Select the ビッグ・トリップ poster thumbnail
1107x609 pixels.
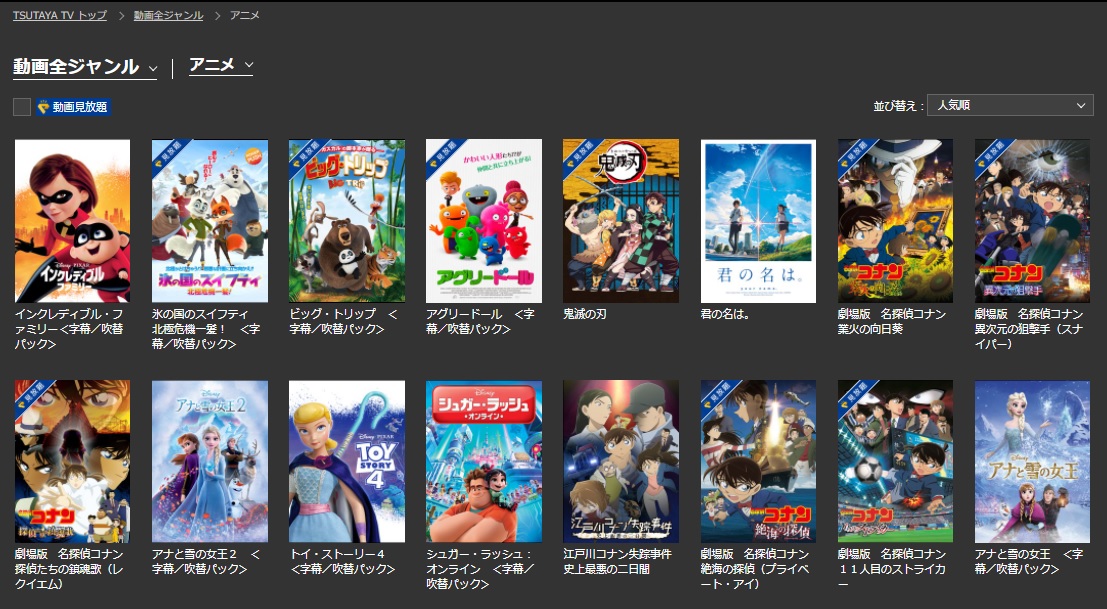click(347, 221)
